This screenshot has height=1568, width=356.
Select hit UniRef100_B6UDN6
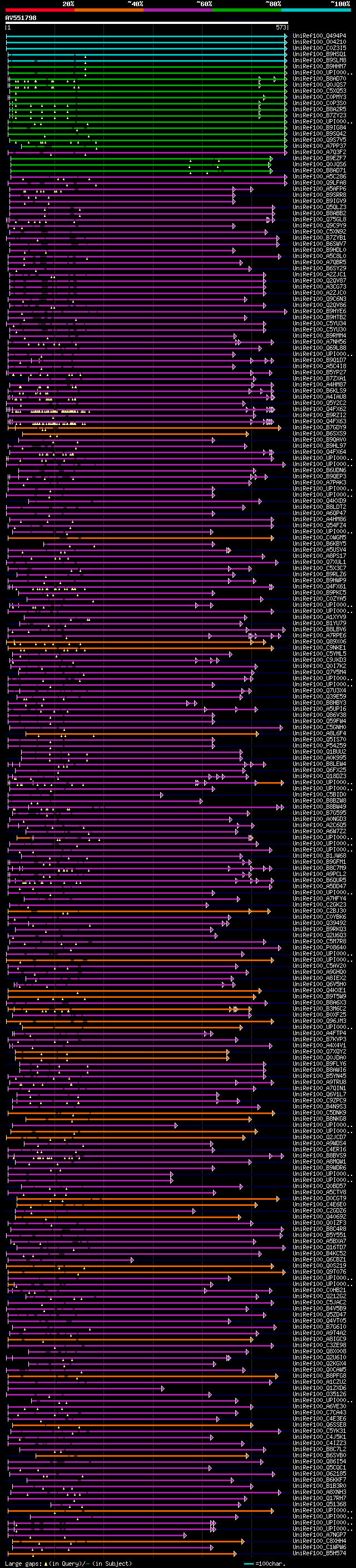[319, 470]
